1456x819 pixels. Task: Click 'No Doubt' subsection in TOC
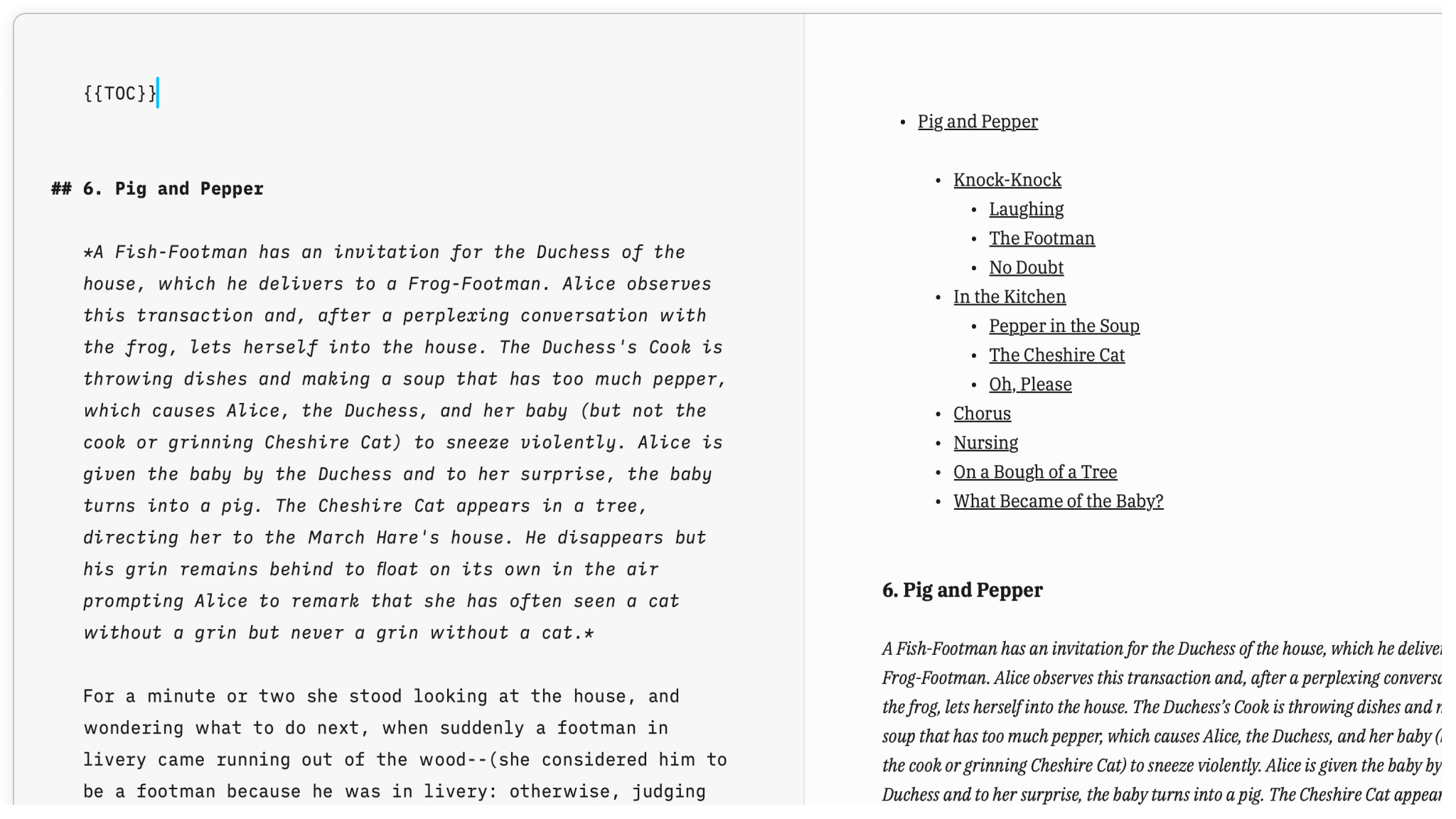point(1026,267)
